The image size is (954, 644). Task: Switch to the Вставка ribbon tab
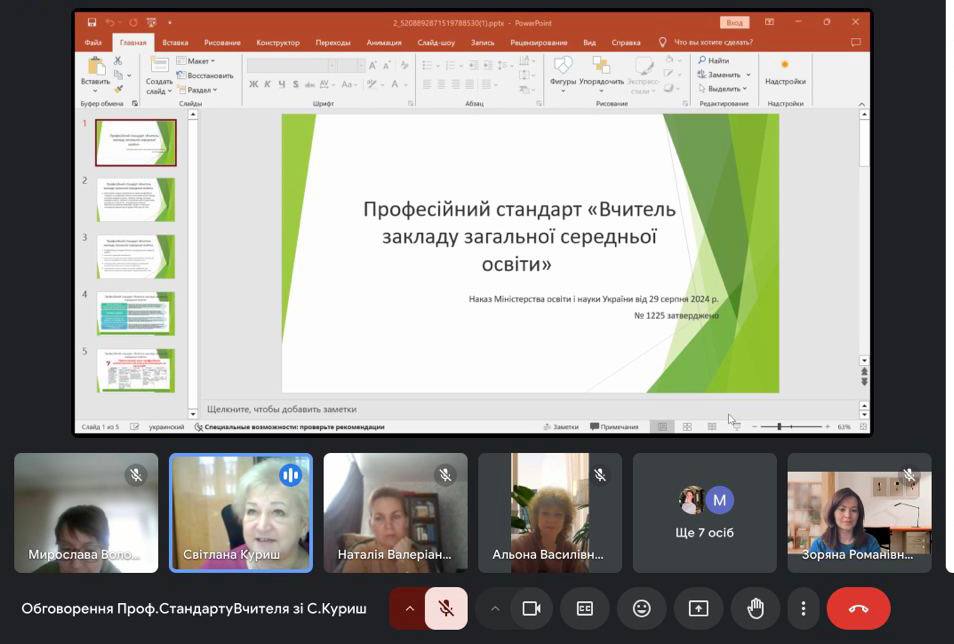[175, 43]
